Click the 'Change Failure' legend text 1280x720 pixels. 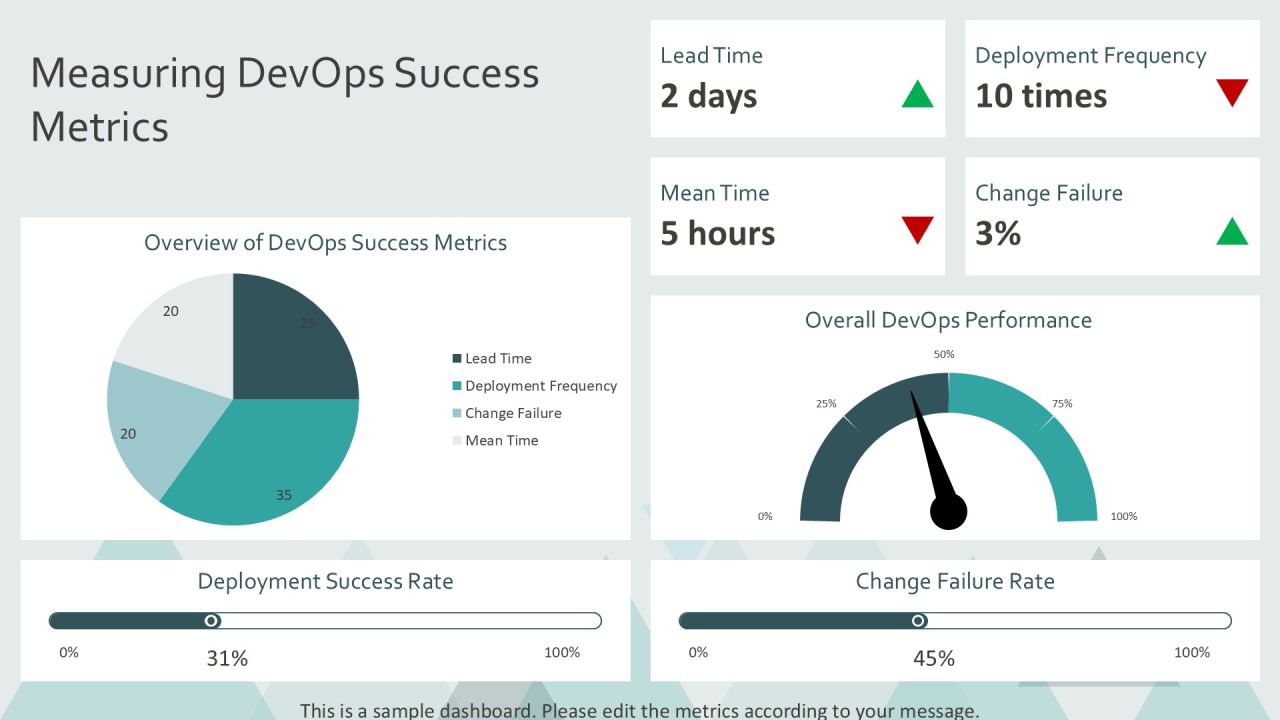(513, 413)
